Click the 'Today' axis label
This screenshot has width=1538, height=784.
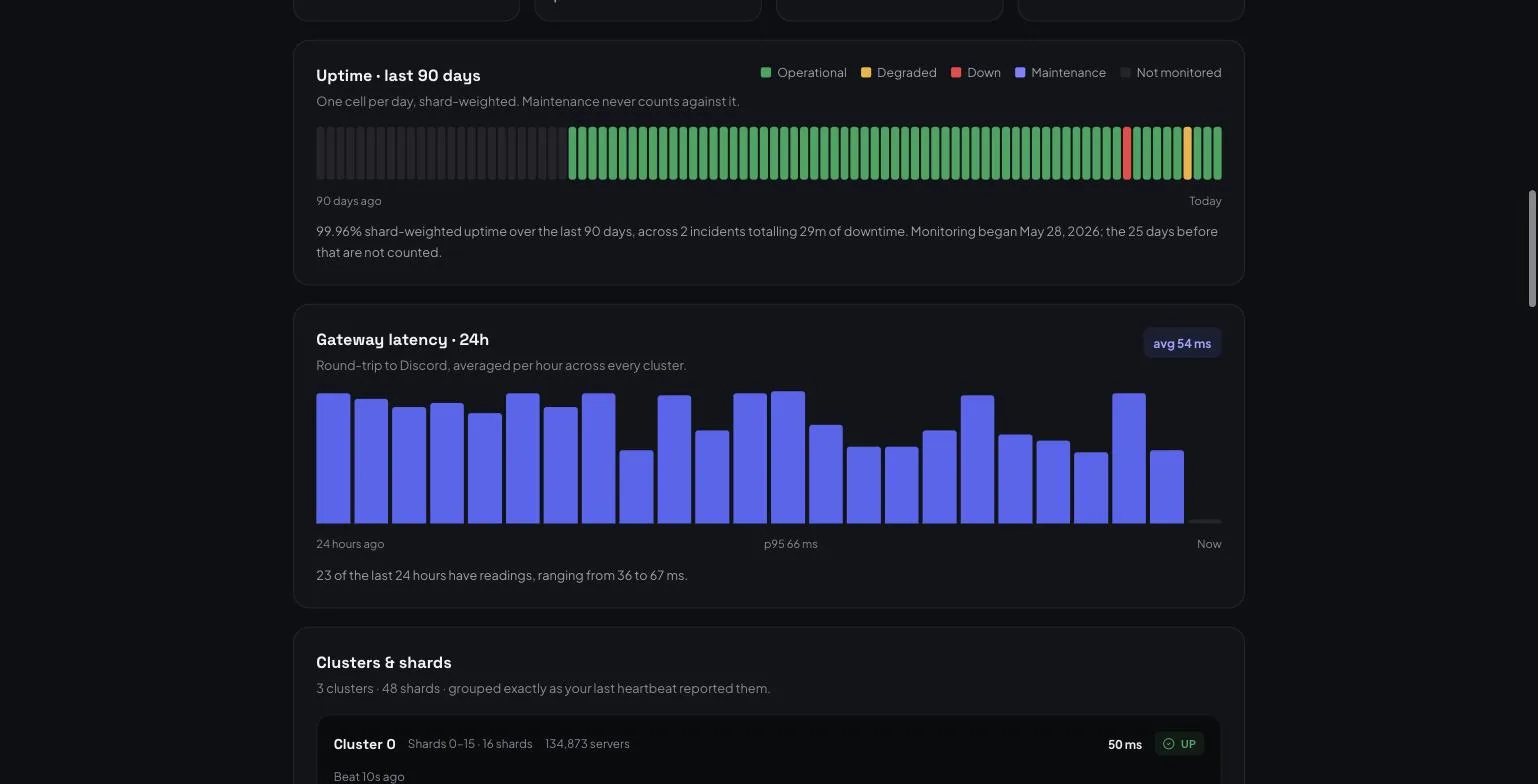(x=1205, y=201)
